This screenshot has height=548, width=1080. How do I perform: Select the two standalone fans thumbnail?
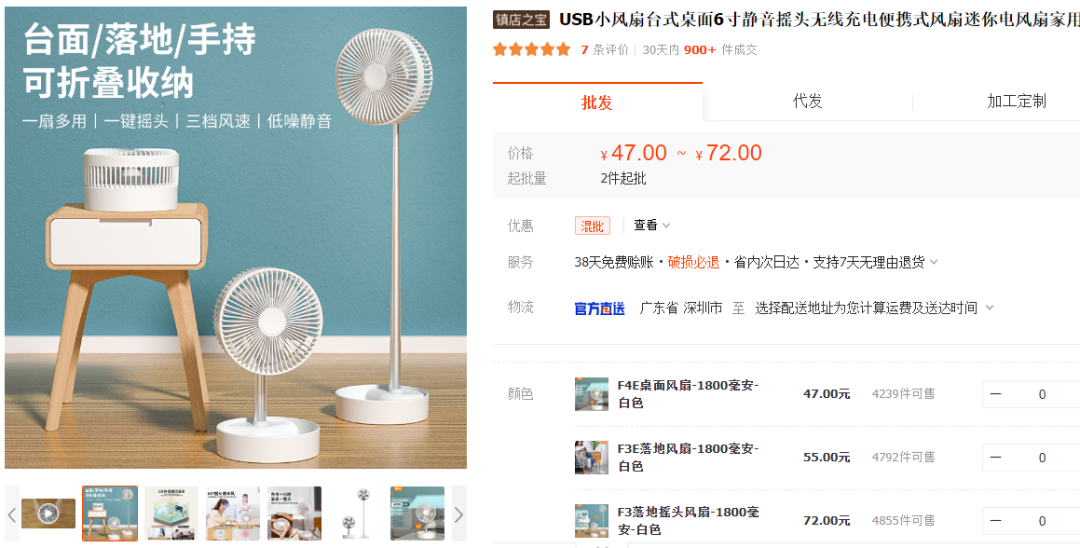(356, 514)
